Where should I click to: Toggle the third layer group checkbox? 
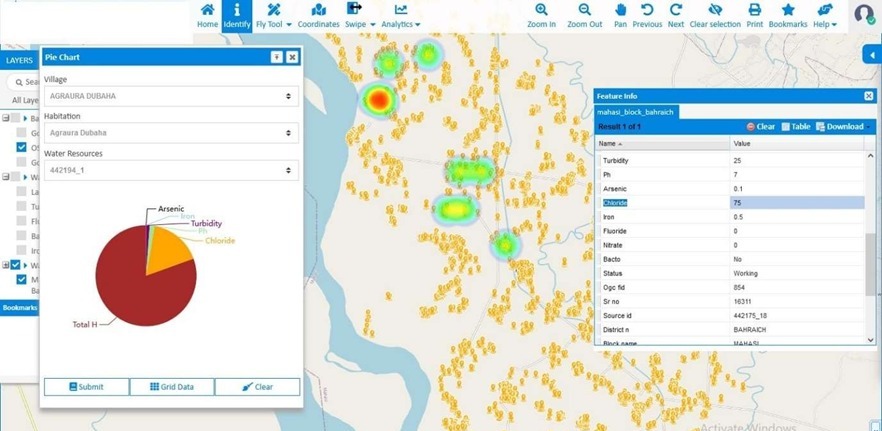[15, 265]
